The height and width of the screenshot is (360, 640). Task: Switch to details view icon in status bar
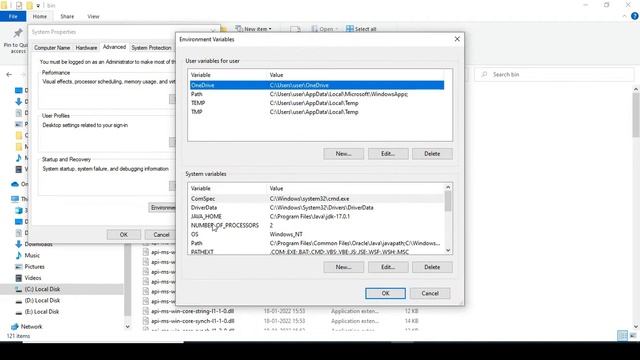pos(622,336)
